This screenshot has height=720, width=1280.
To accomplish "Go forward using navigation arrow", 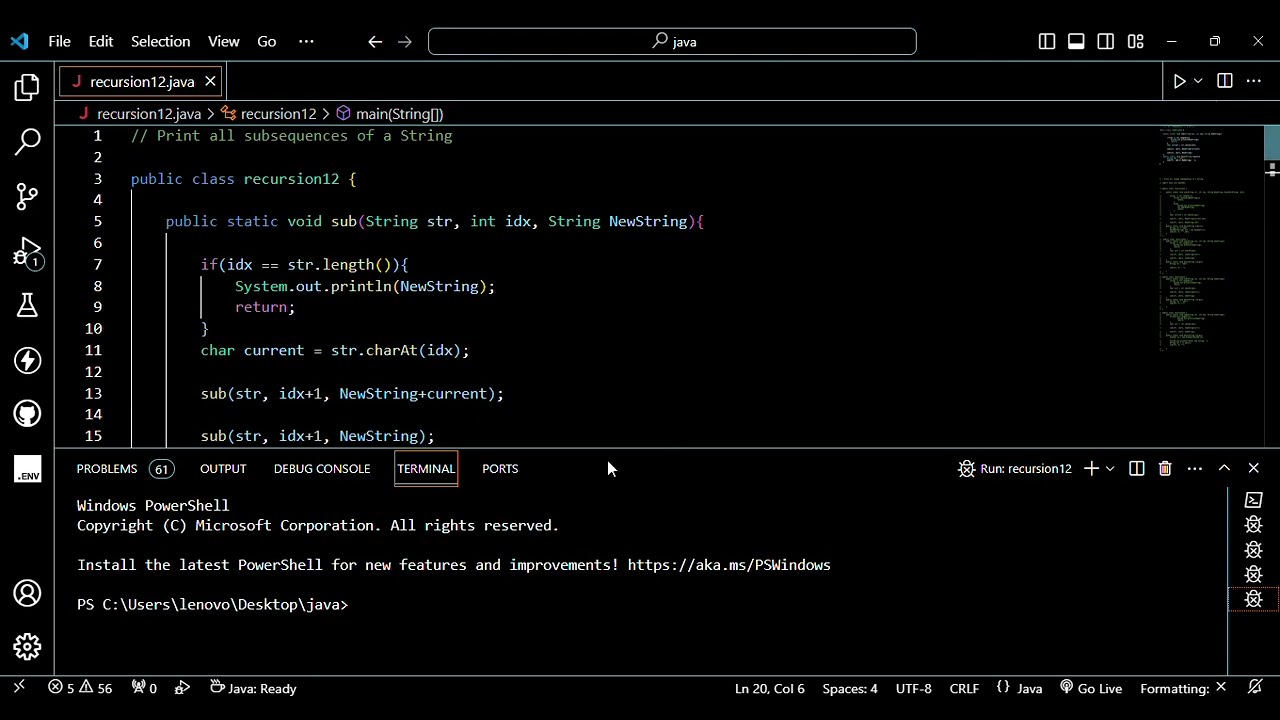I will click(x=405, y=41).
